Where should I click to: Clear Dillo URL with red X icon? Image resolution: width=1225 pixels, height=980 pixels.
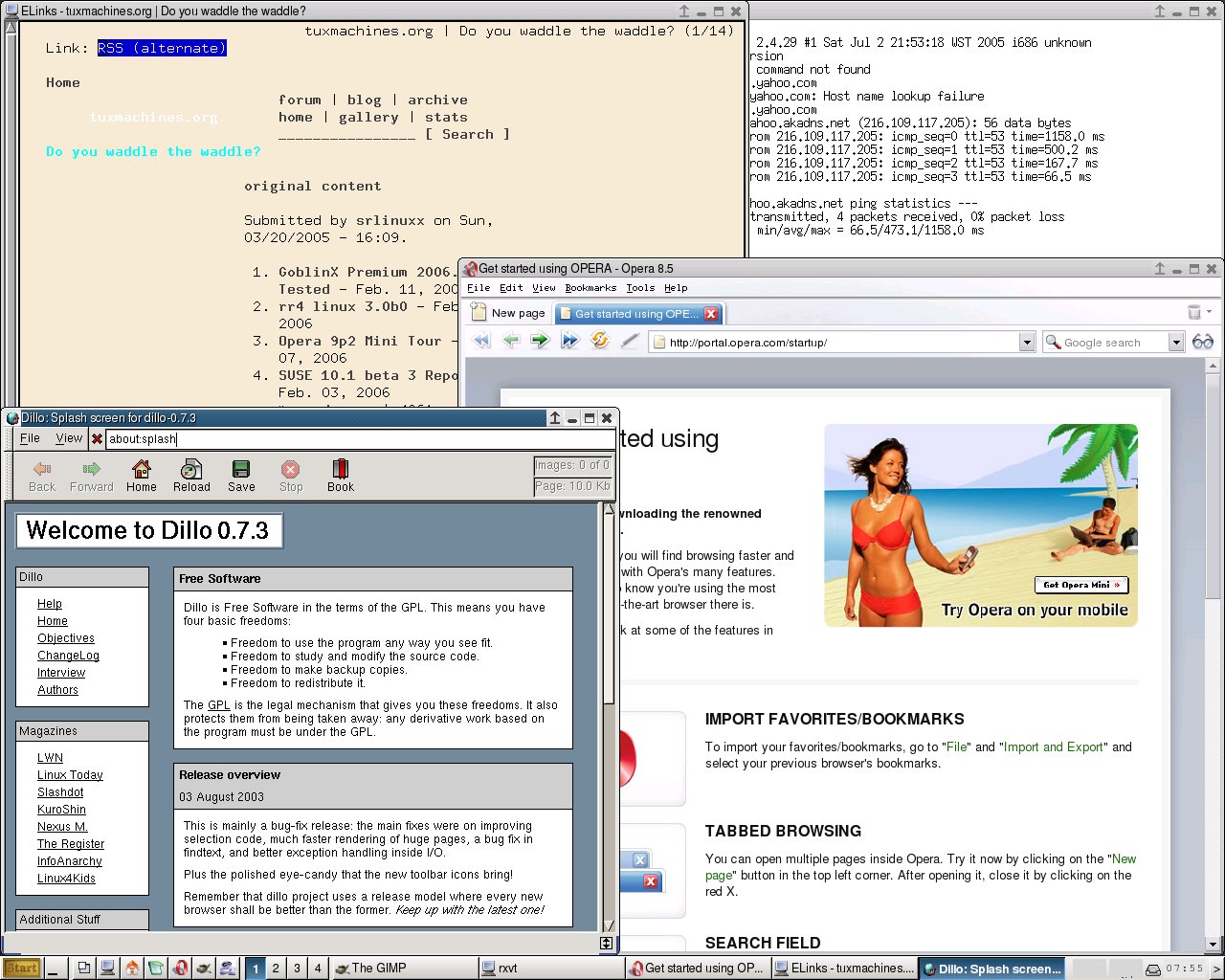(97, 439)
